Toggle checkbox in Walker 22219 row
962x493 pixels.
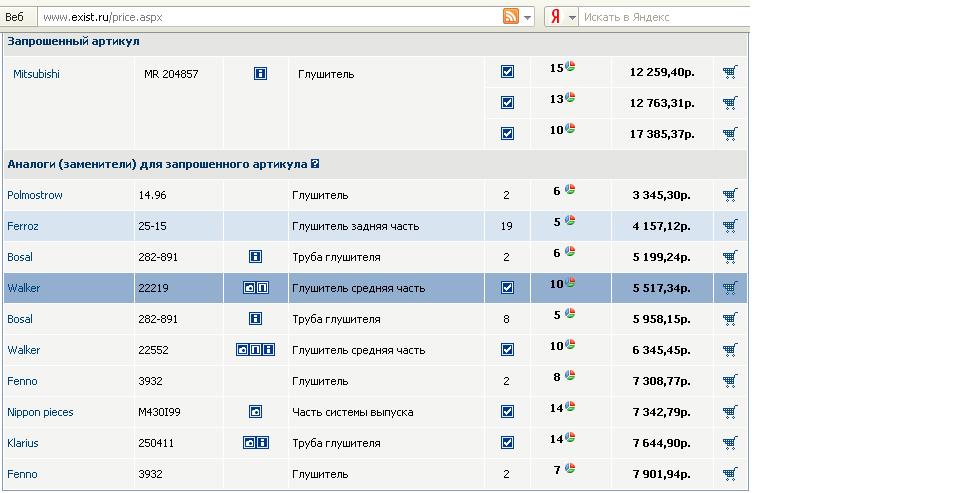[507, 288]
